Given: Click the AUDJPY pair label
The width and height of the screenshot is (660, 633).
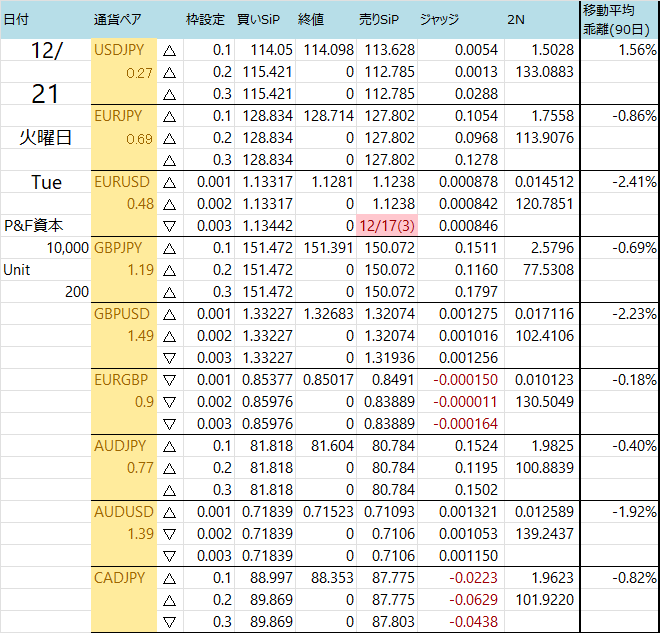Looking at the screenshot, I should [120, 446].
